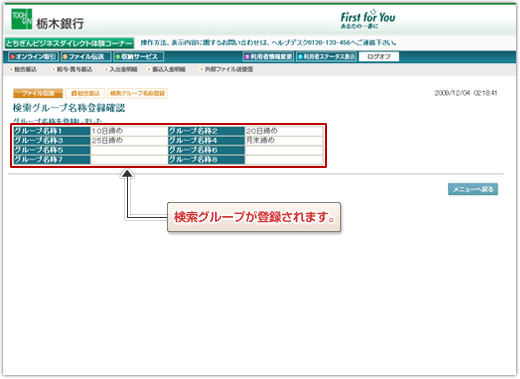Screen dimensions: 520x379
Task: Click the red icon beside オンライン取引
Action: (x=12, y=57)
